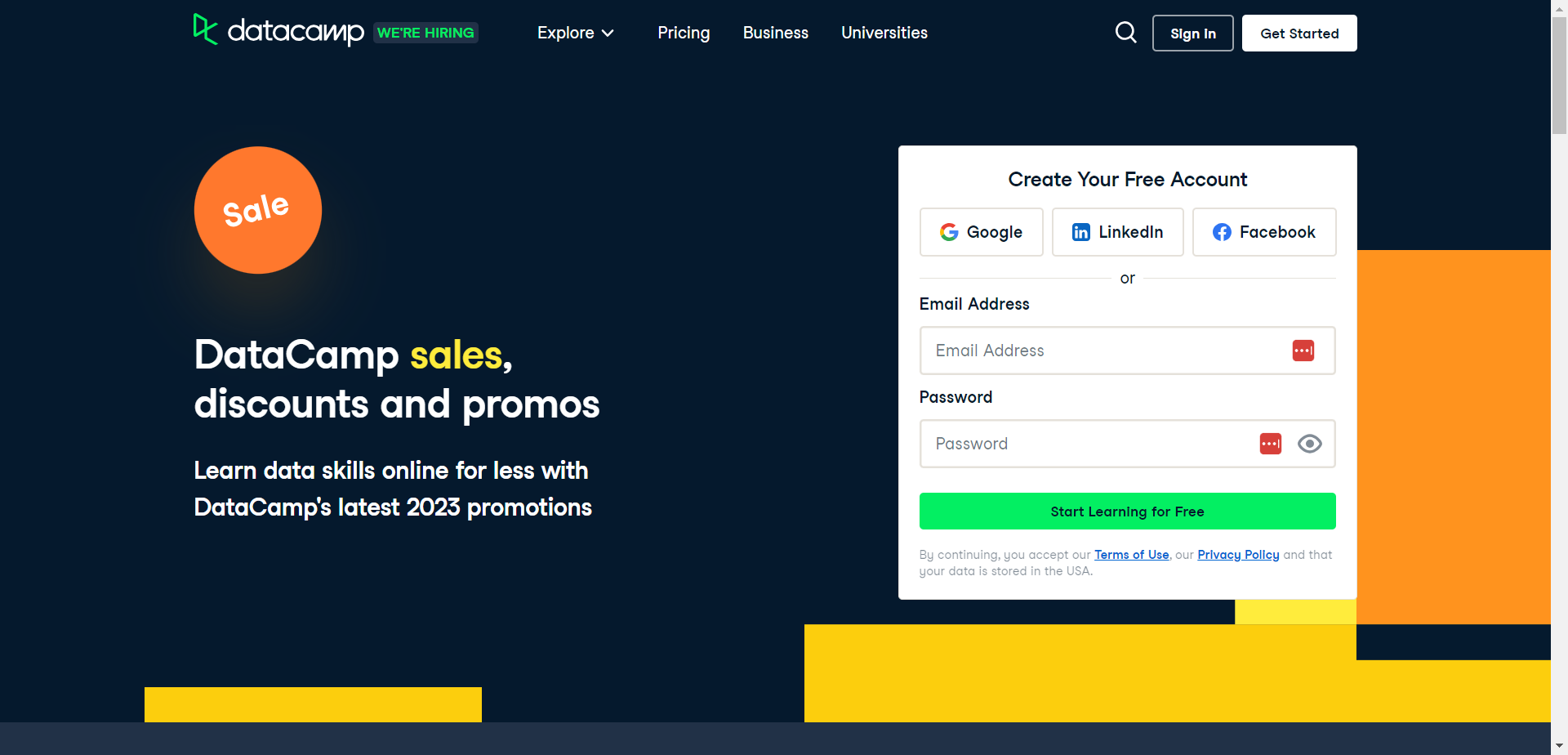1568x755 pixels.
Task: Click the "Create Your Free Account" heading
Action: click(1127, 180)
